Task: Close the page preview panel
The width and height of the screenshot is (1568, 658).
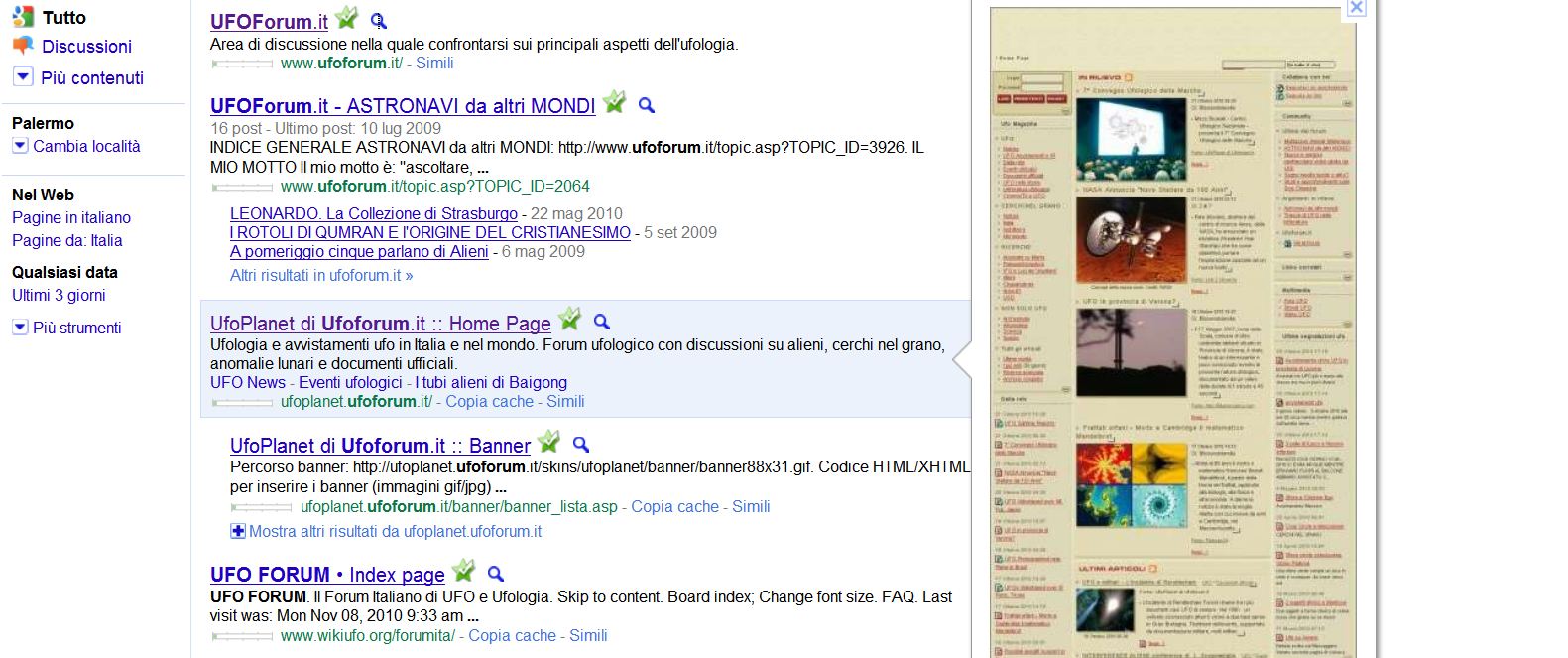Action: [1356, 7]
